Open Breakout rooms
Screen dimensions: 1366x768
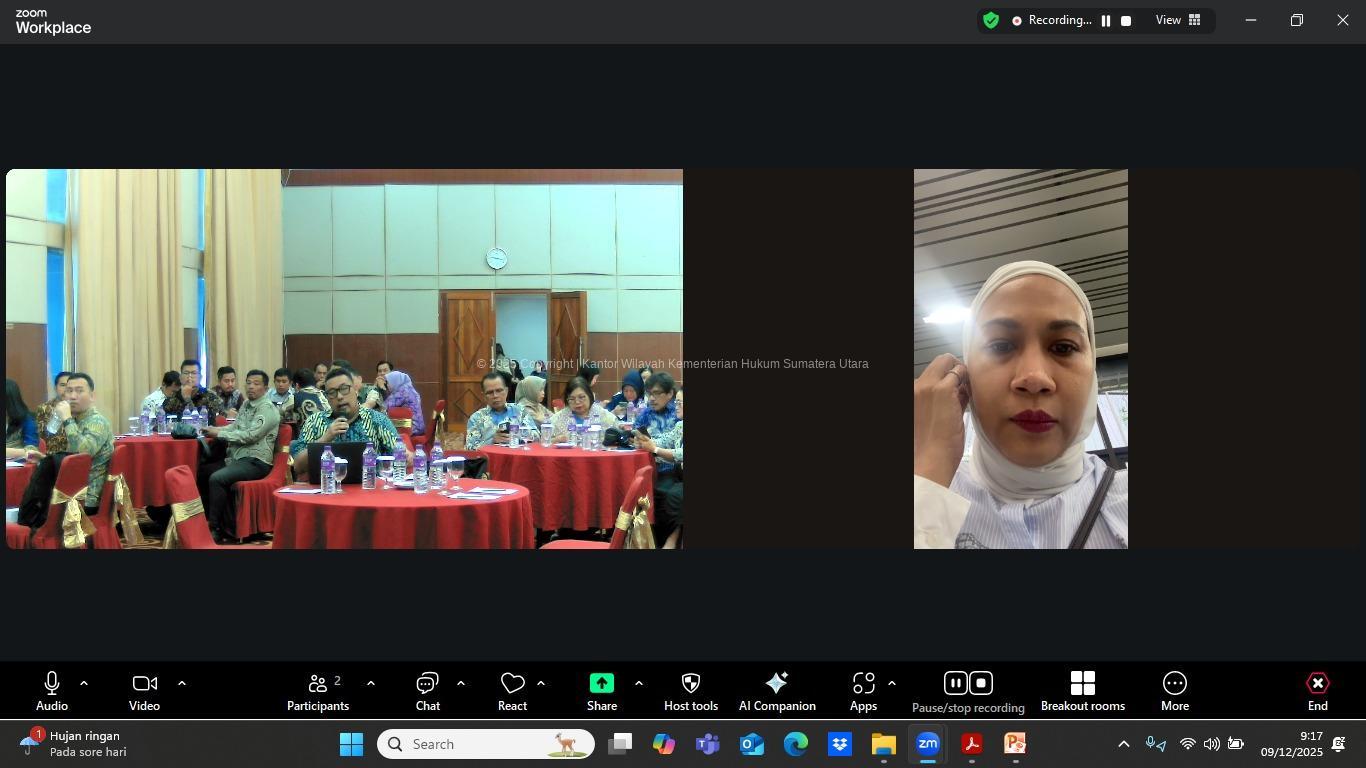1082,691
